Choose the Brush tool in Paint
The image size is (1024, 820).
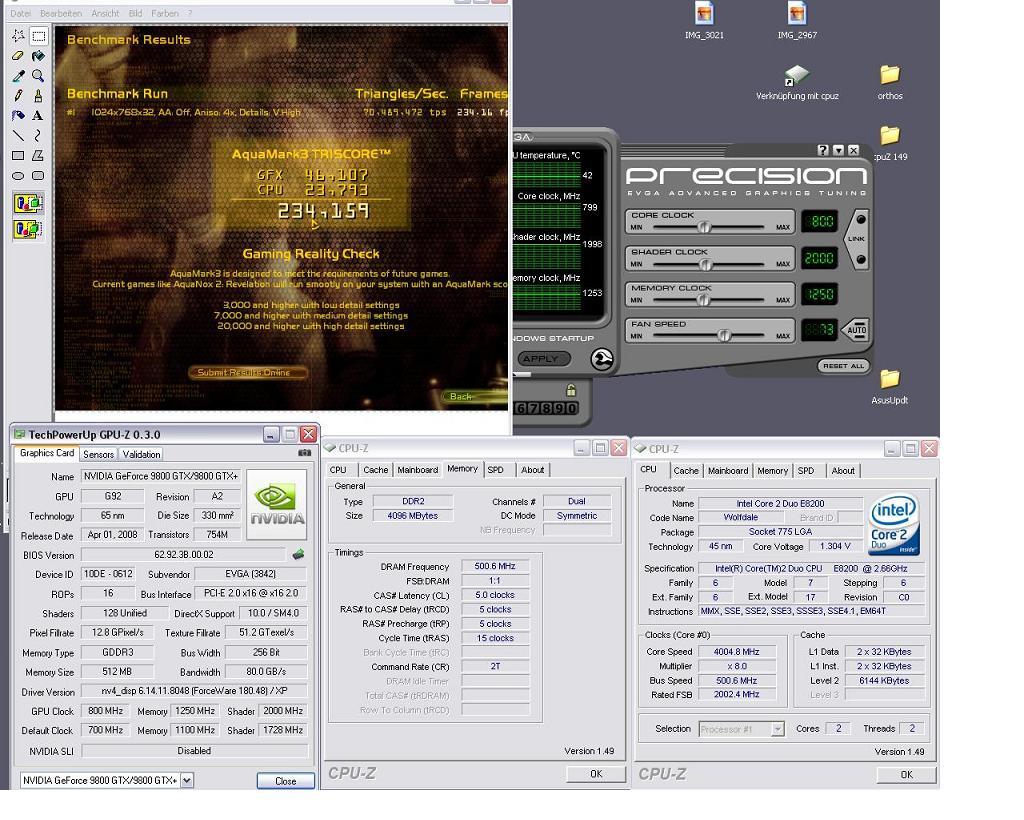pos(39,96)
